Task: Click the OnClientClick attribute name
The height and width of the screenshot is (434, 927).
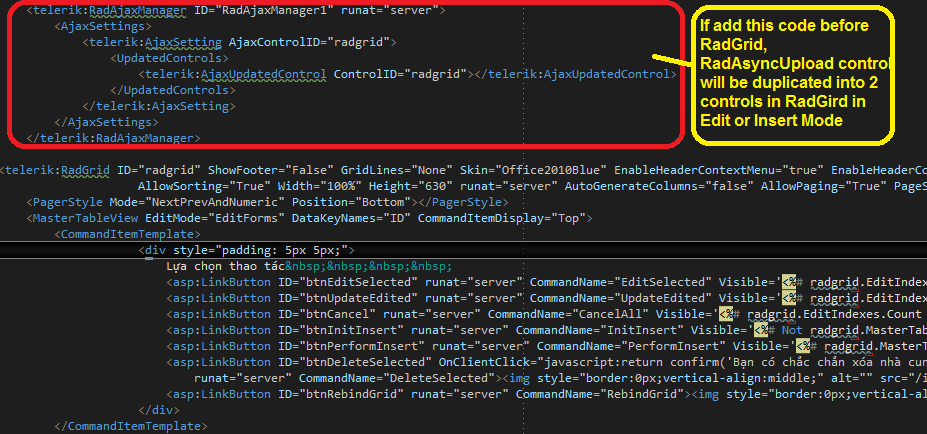Action: pyautogui.click(x=484, y=362)
